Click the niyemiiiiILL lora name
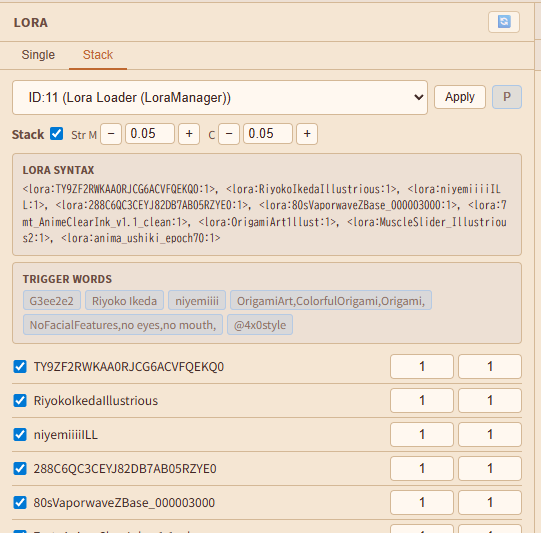Screen dimensions: 541x533 point(66,435)
